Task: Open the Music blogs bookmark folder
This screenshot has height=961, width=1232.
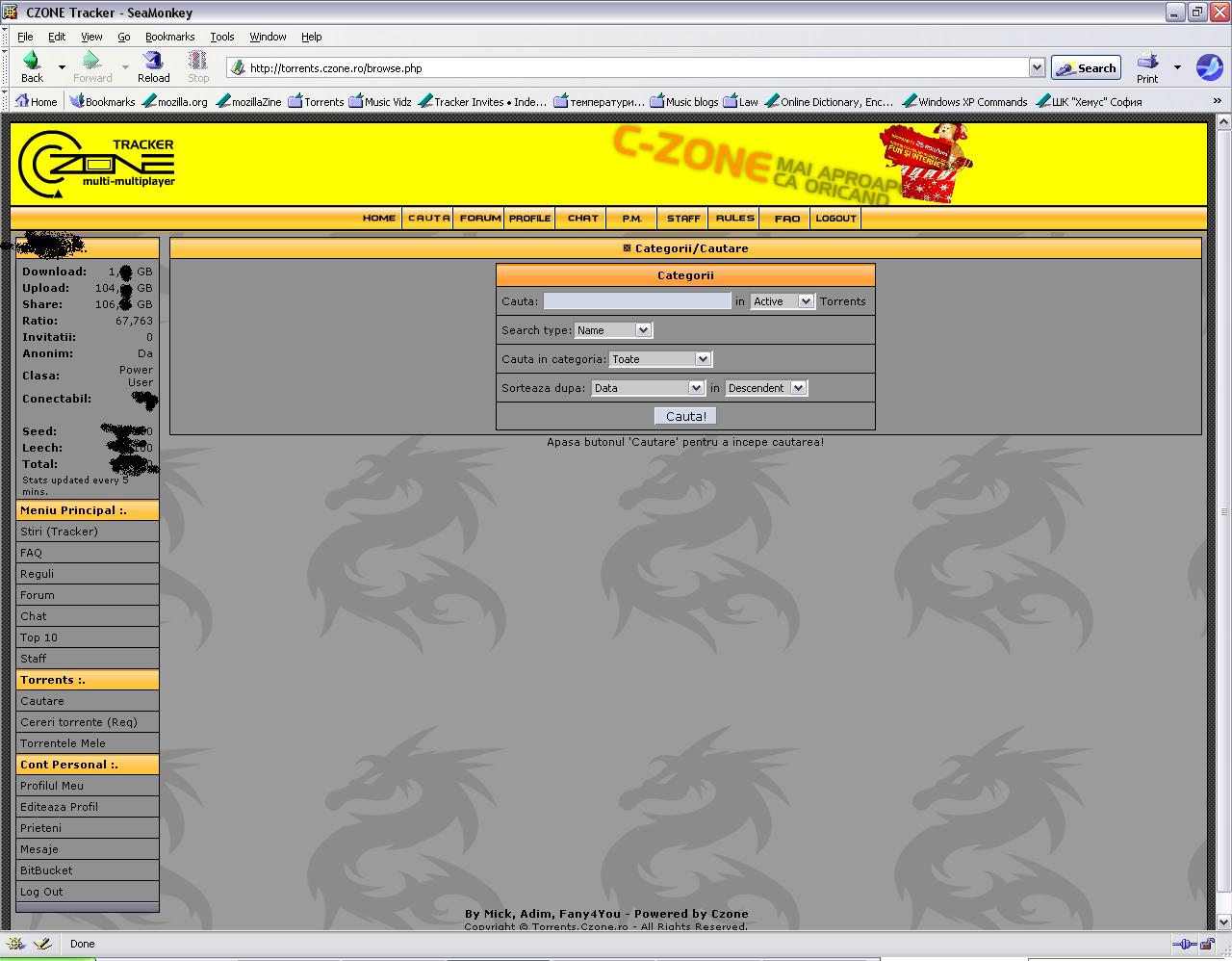Action: (x=684, y=101)
